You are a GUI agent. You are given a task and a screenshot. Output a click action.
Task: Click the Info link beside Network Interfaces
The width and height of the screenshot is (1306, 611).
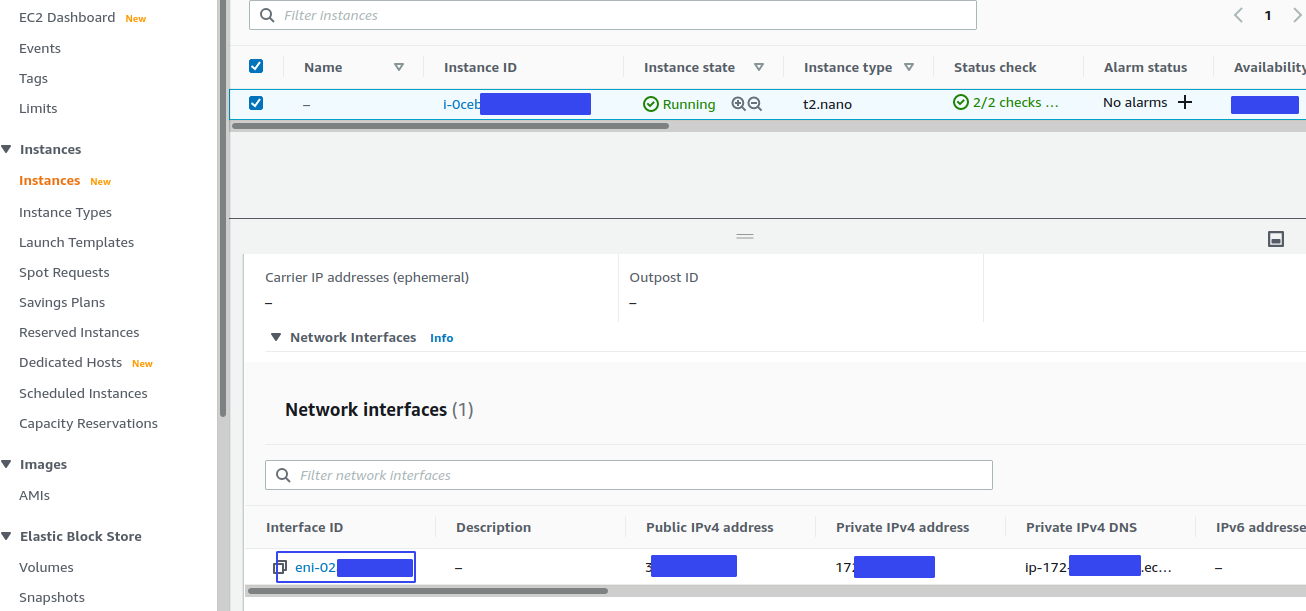[x=441, y=338]
